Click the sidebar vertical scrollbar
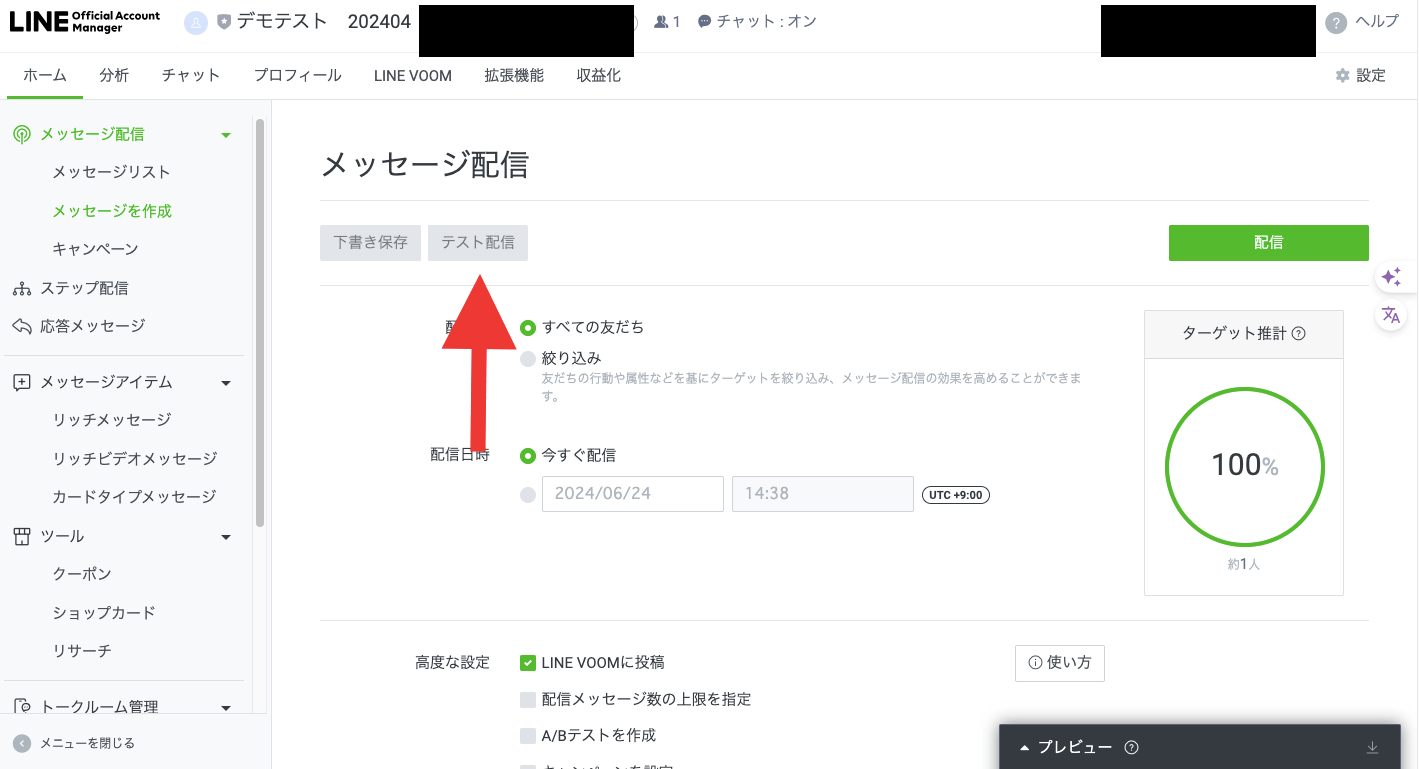1419x769 pixels. pos(260,322)
